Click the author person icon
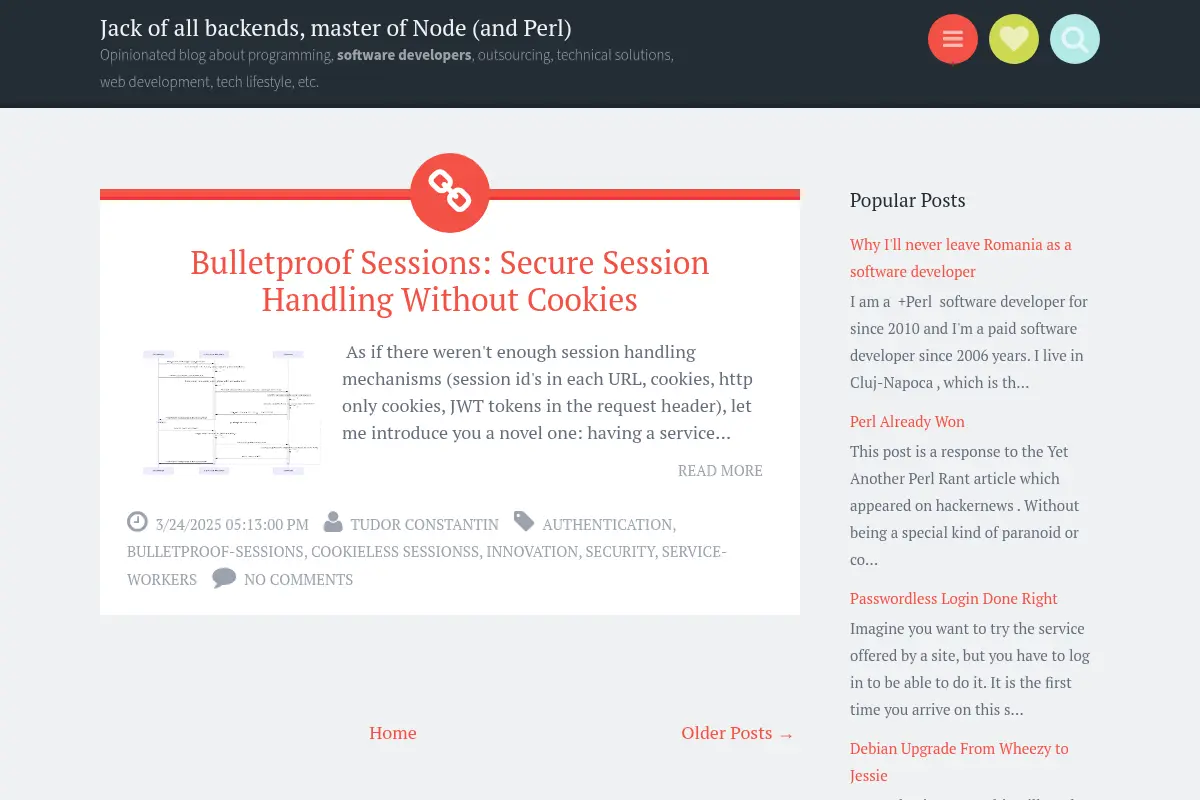Viewport: 1200px width, 800px height. pos(332,522)
